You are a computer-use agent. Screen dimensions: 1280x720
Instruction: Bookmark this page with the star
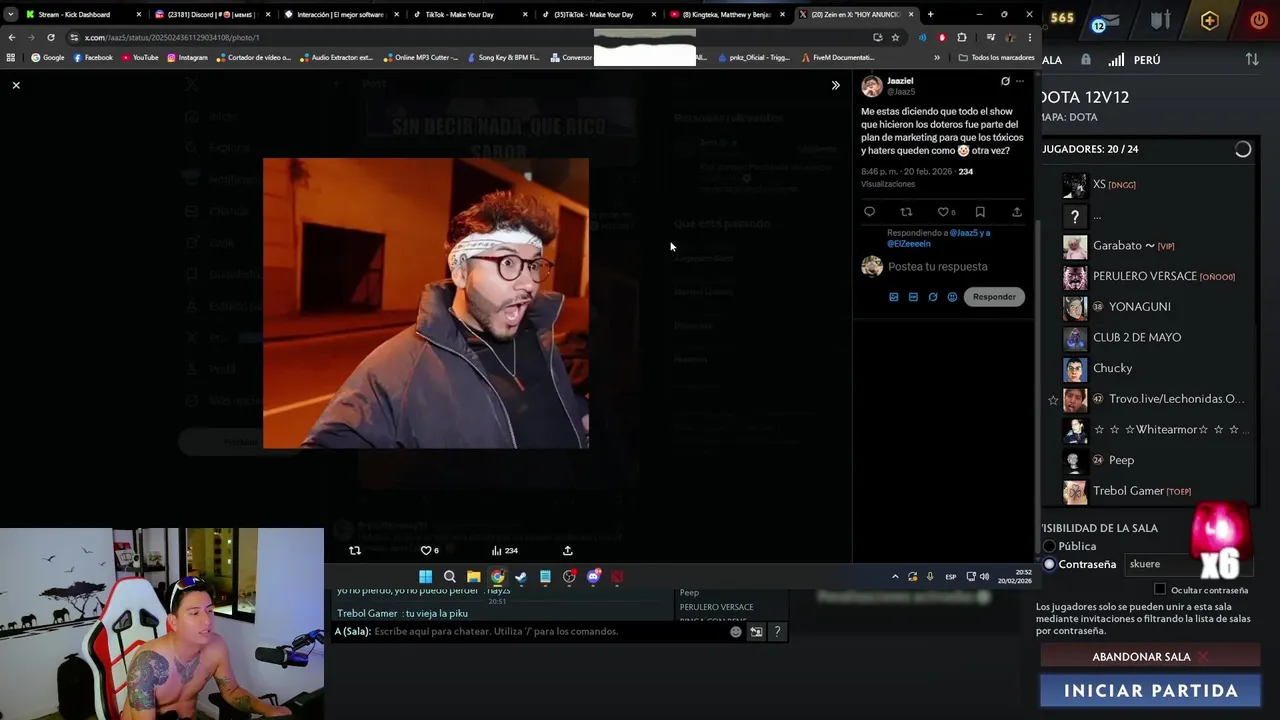click(x=896, y=37)
